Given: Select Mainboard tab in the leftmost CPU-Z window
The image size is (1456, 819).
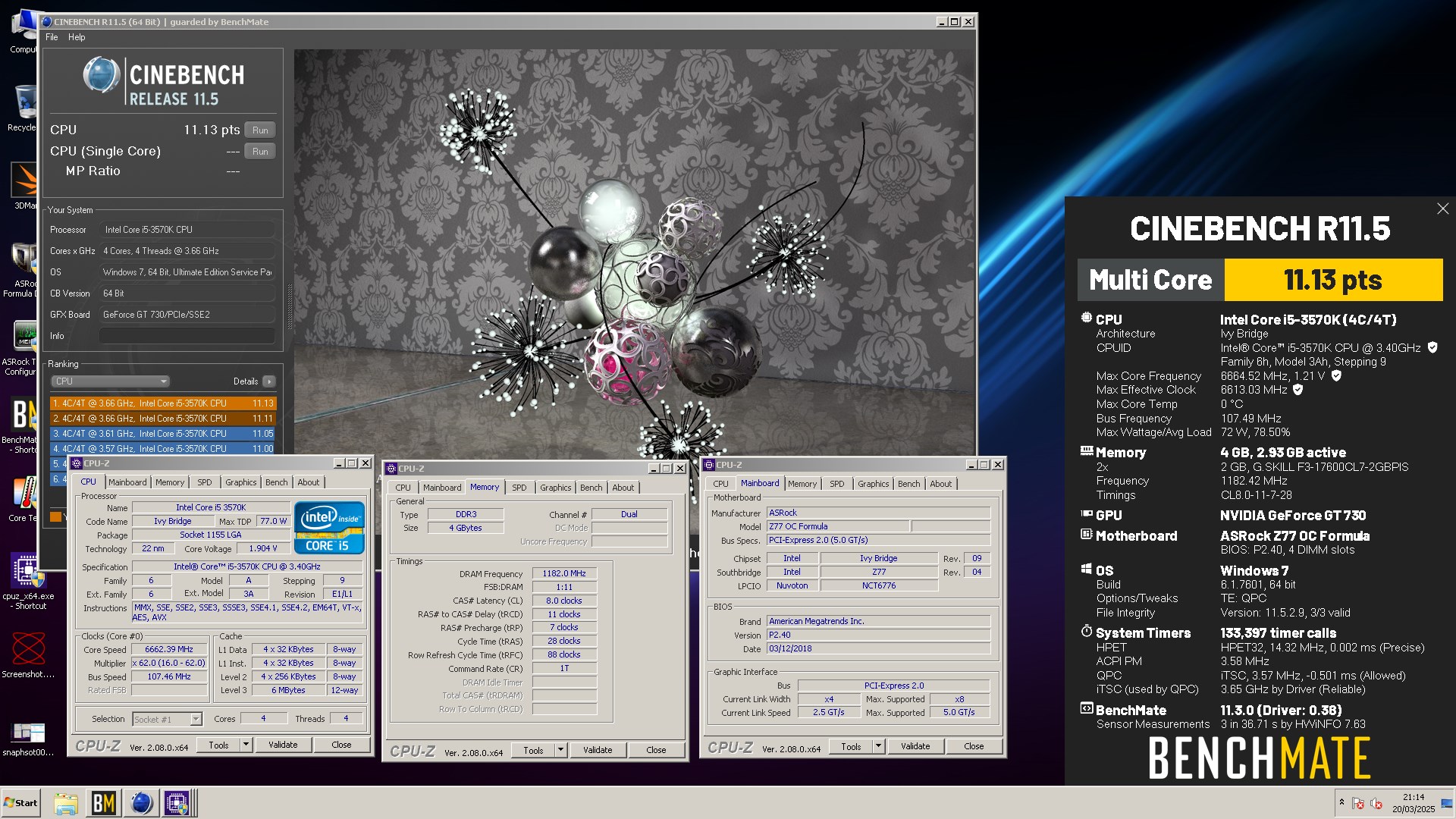Looking at the screenshot, I should click(127, 482).
